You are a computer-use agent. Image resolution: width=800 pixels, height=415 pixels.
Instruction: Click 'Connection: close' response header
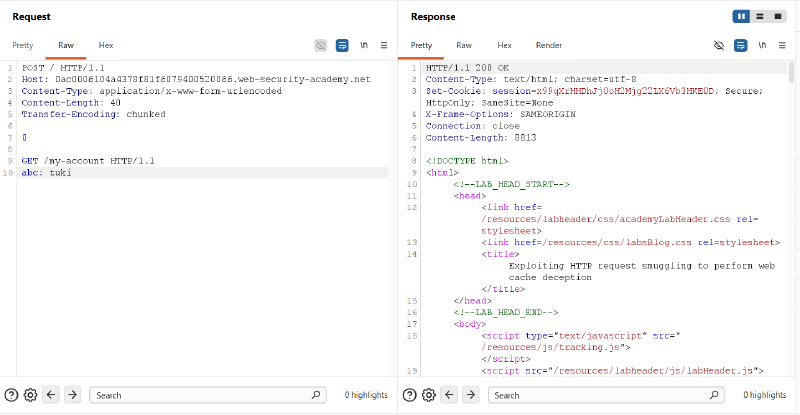tap(472, 126)
